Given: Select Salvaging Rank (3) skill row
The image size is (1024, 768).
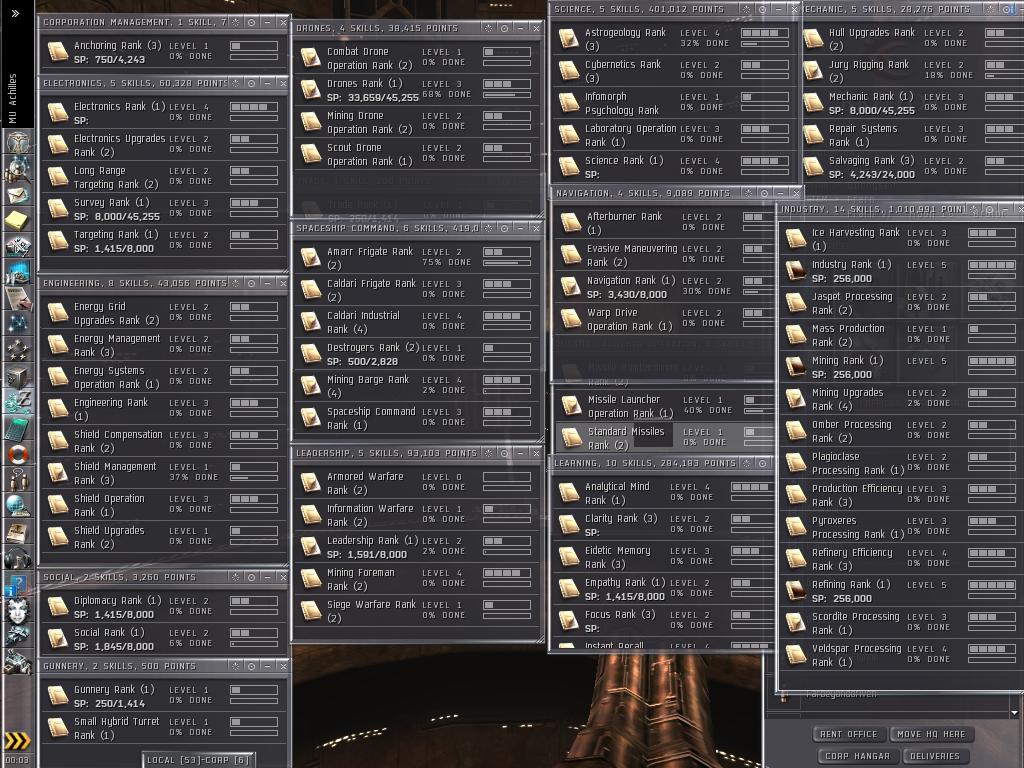Looking at the screenshot, I should pyautogui.click(x=912, y=167).
